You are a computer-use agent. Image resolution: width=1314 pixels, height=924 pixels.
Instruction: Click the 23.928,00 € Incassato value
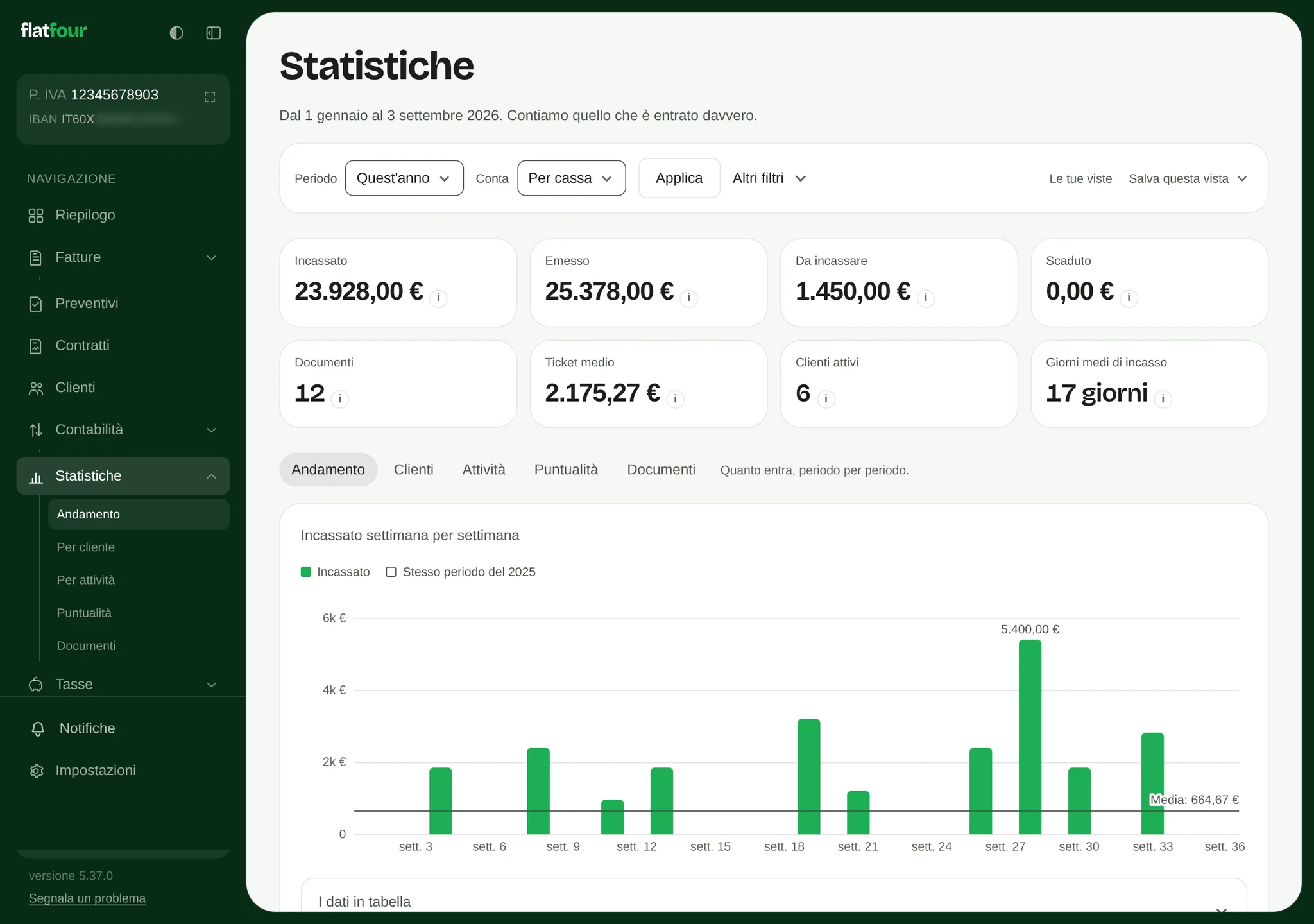point(359,291)
